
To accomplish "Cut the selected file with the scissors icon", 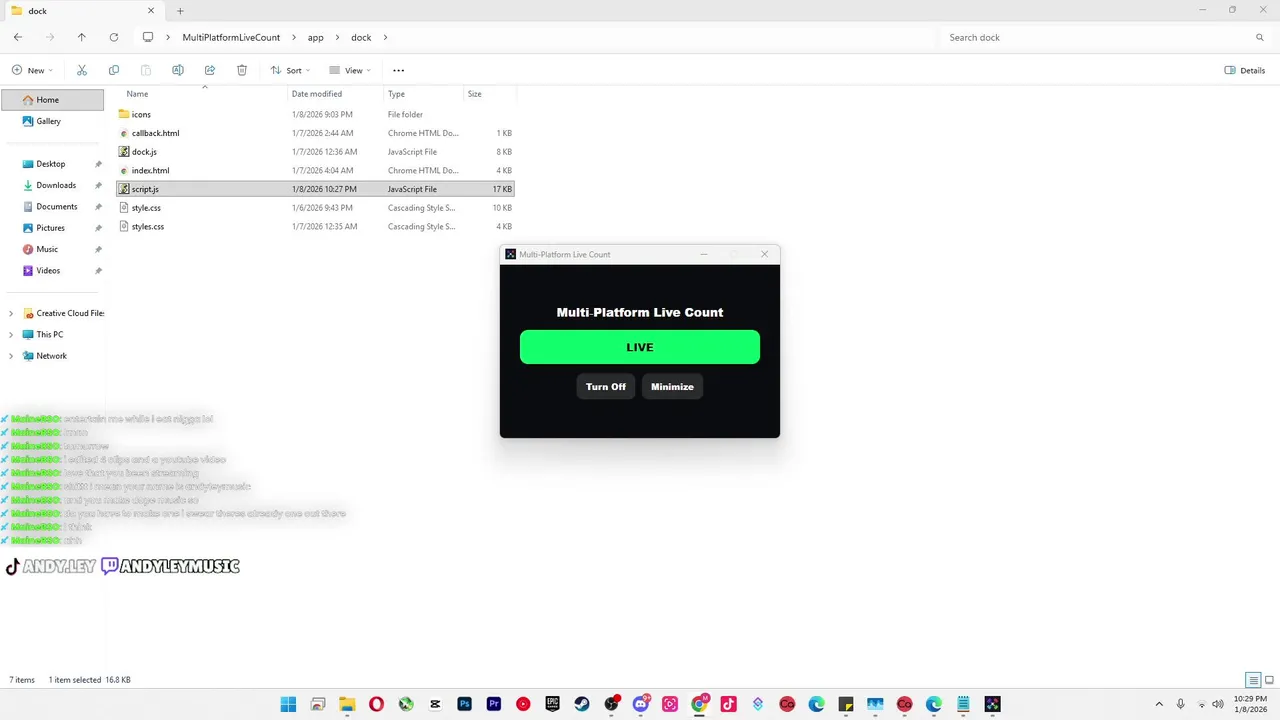I will tap(82, 70).
